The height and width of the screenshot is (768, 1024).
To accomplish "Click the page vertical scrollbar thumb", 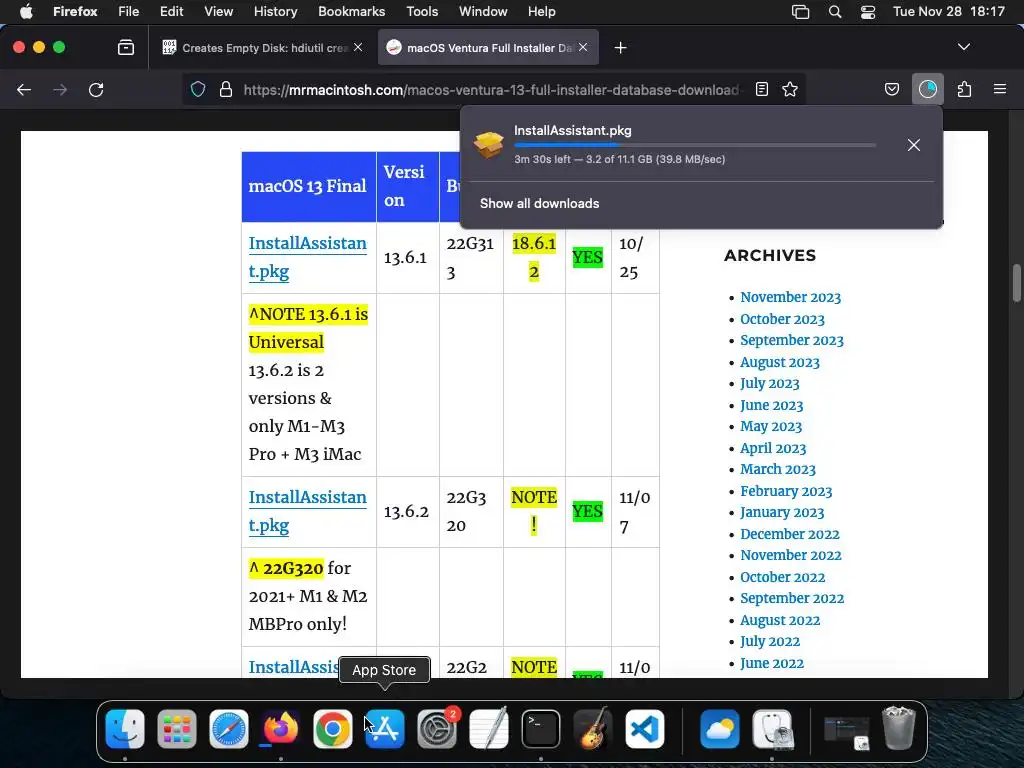I will (x=1016, y=283).
